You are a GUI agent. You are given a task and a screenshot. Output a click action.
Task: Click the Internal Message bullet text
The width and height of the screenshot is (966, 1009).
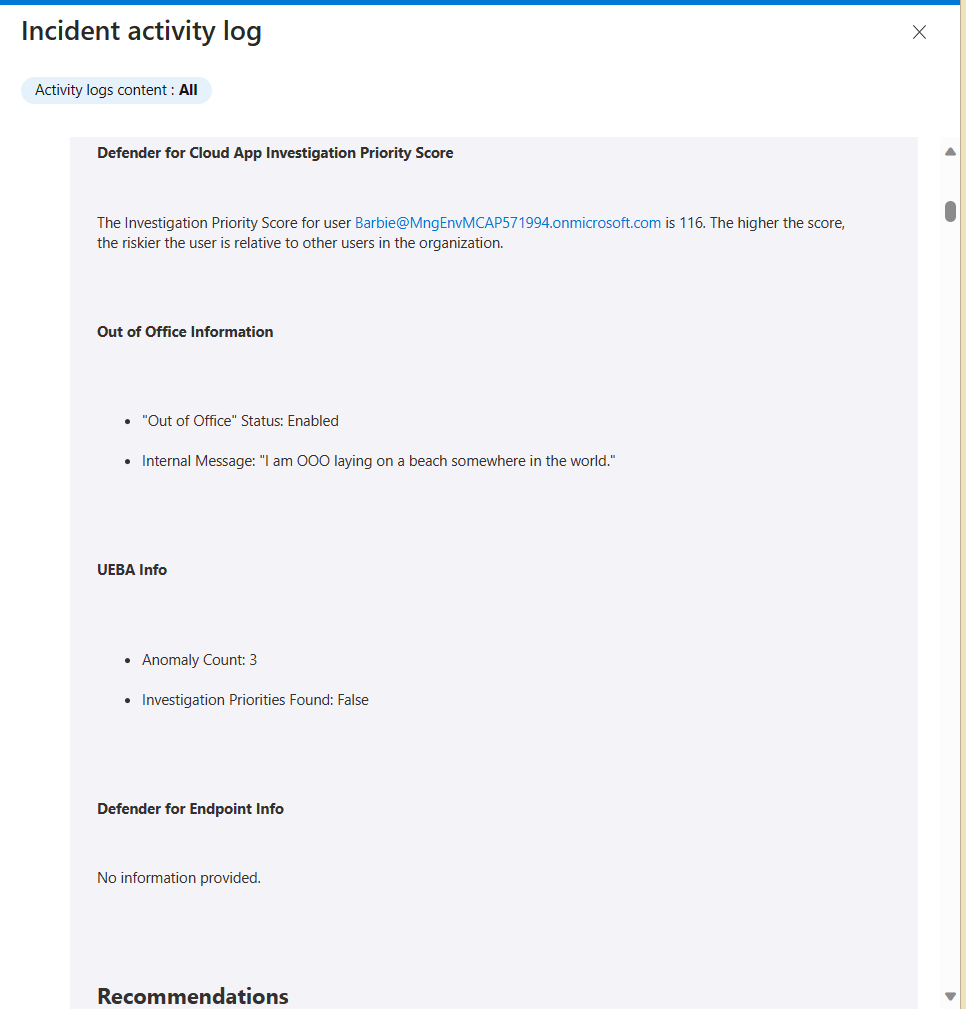378,461
